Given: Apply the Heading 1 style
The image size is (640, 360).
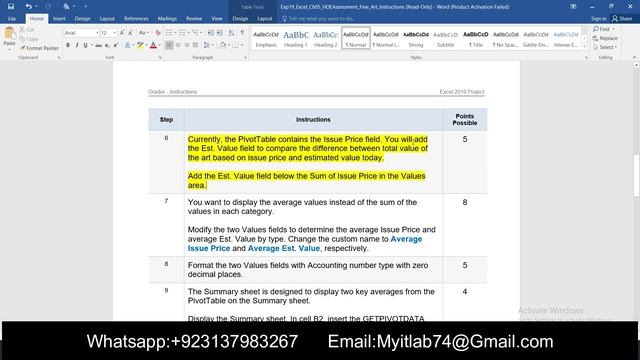Looking at the screenshot, I should tap(296, 38).
